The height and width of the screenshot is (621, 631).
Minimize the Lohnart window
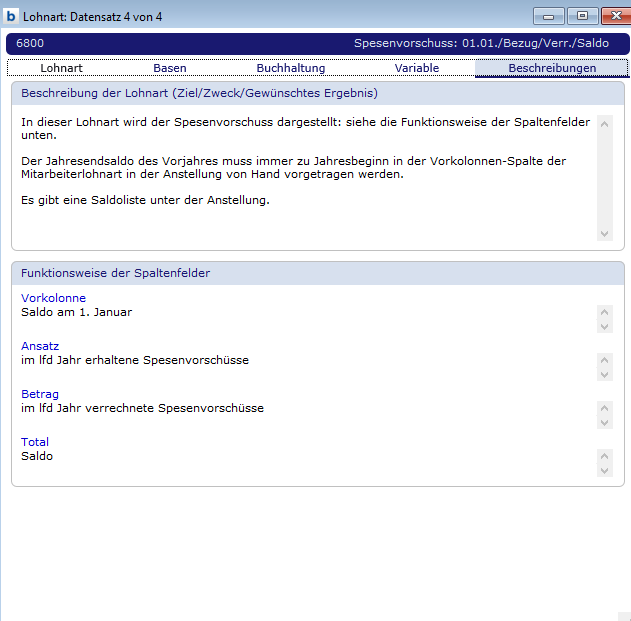(x=548, y=16)
